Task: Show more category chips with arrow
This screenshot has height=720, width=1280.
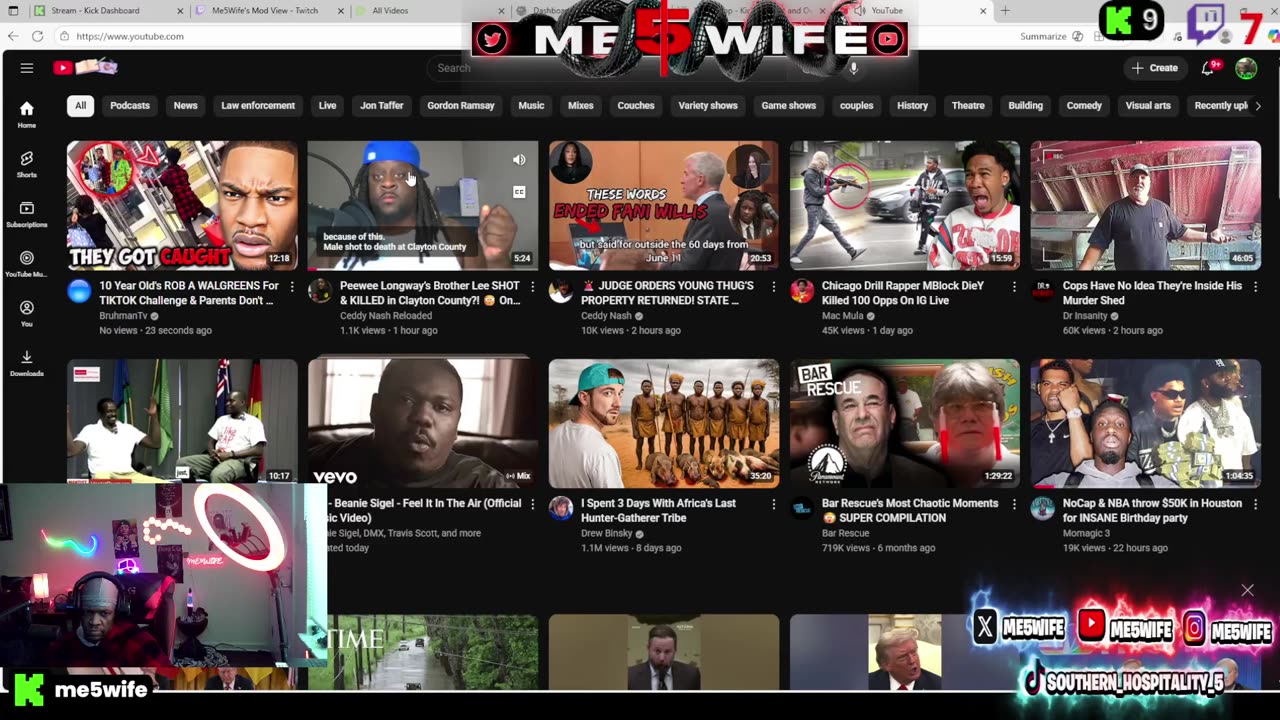Action: pyautogui.click(x=1257, y=106)
